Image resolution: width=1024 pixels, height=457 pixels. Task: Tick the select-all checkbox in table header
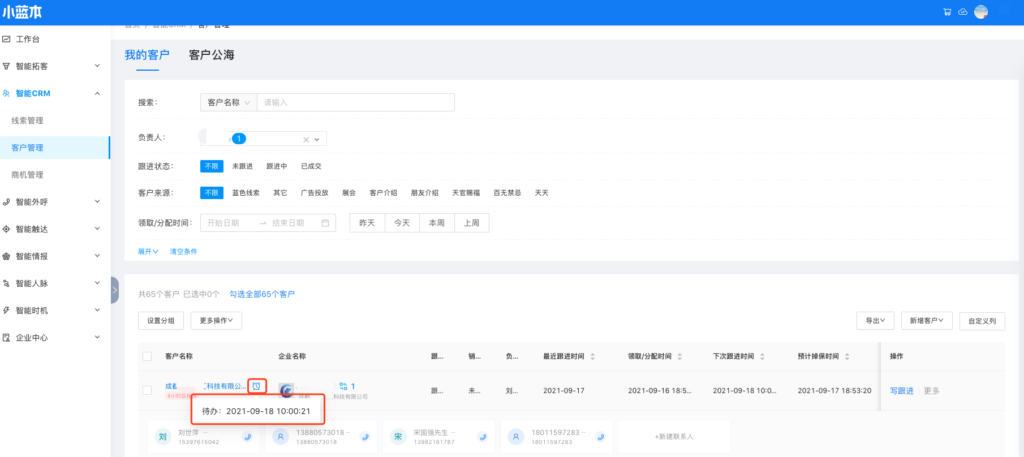(x=147, y=356)
